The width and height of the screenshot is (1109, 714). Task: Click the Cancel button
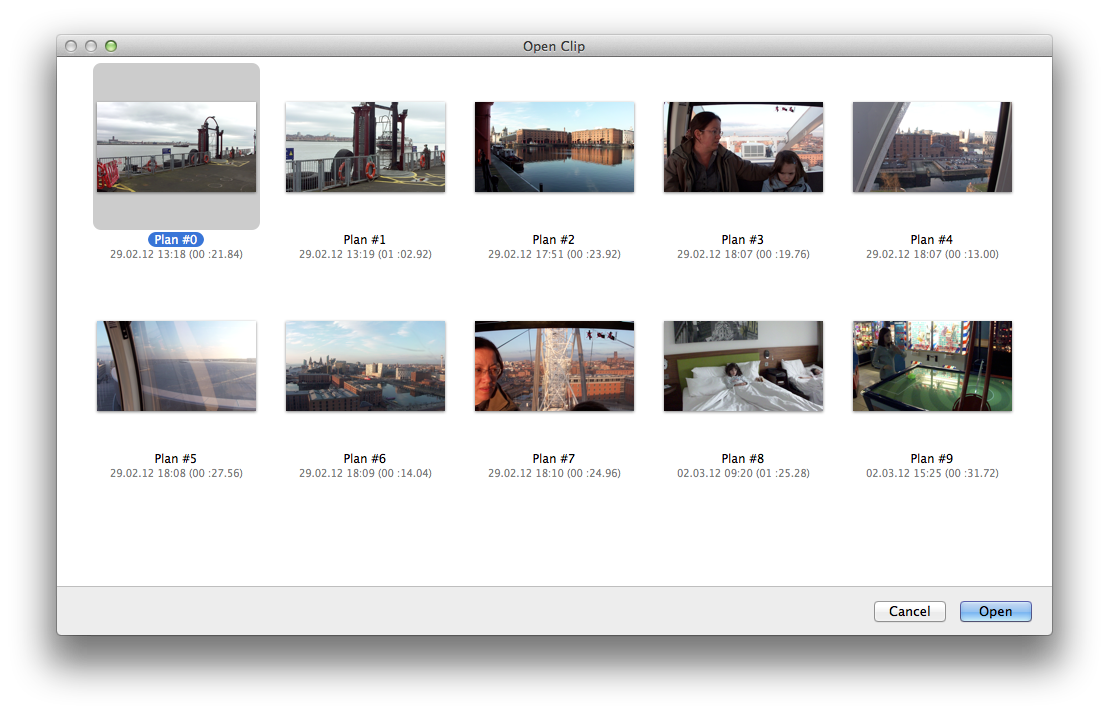[x=909, y=611]
